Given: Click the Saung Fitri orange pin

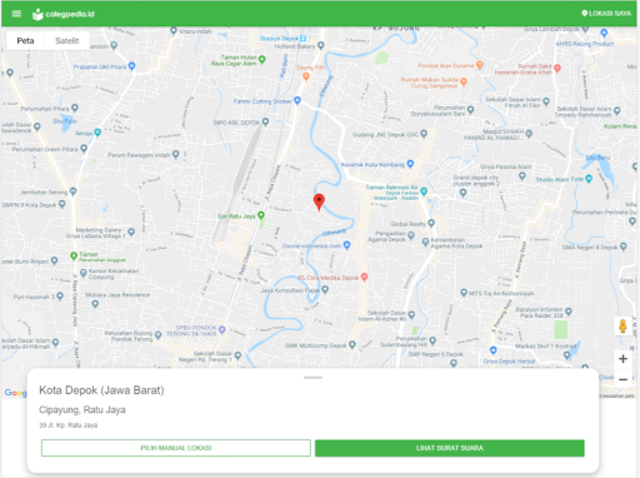Looking at the screenshot, I should pyautogui.click(x=306, y=76).
